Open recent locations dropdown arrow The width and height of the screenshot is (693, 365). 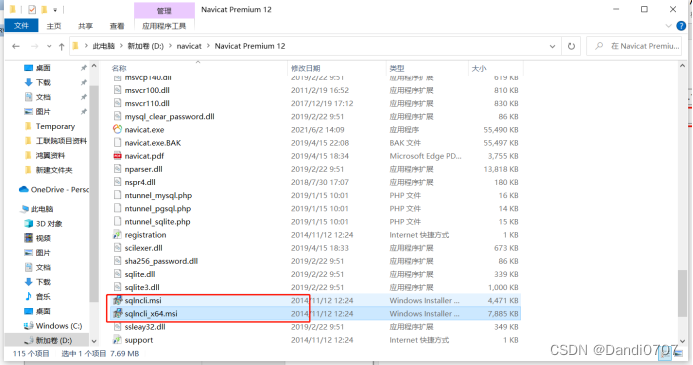[x=49, y=46]
